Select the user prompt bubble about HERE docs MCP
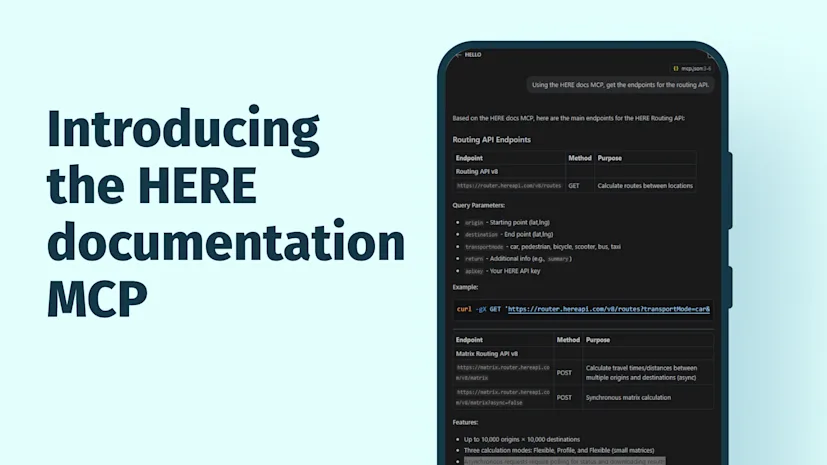The image size is (827, 465). [x=620, y=85]
